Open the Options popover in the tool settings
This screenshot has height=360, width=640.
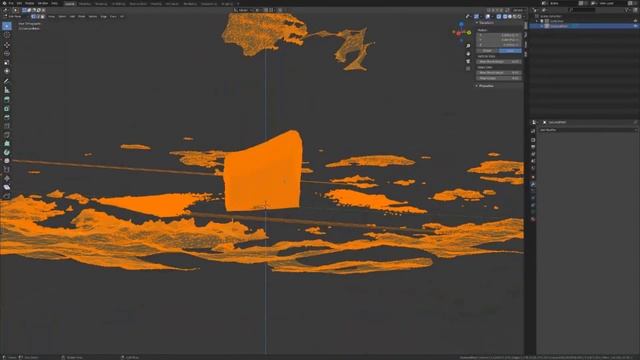[x=518, y=10]
